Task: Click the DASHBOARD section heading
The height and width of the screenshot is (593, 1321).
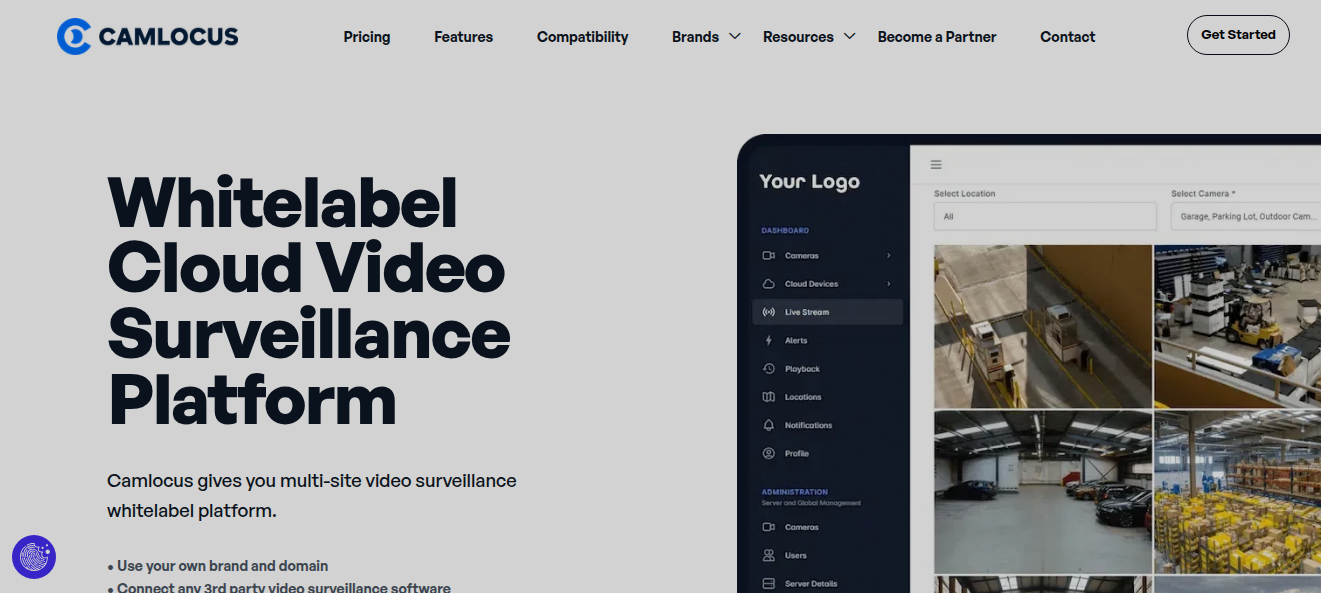Action: [785, 231]
